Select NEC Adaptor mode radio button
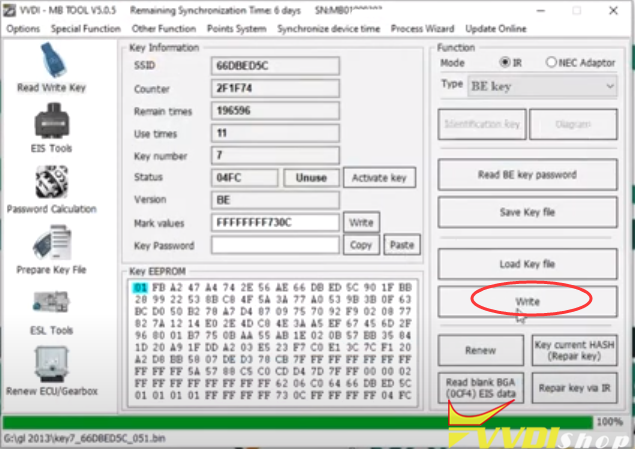 [x=551, y=62]
